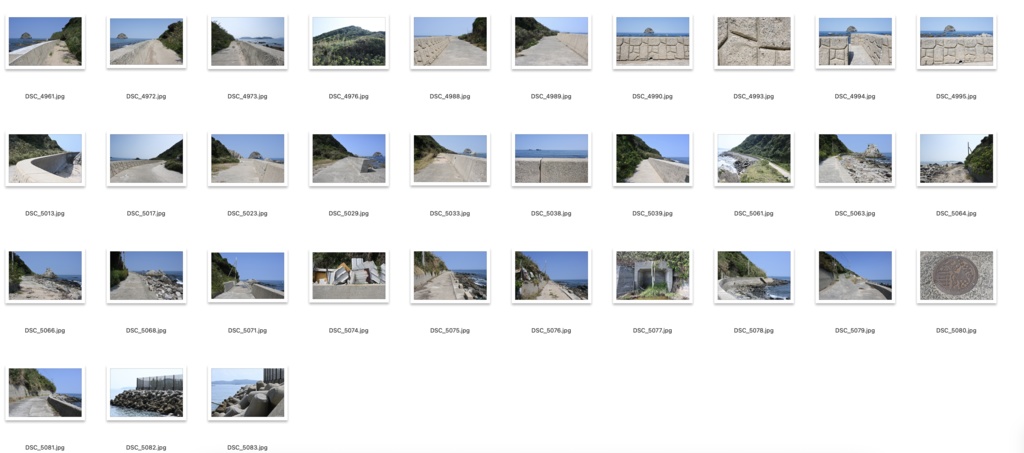Image resolution: width=1024 pixels, height=453 pixels.
Task: Select the DSC_4990.jpg seawall thumbnail
Action: [x=652, y=42]
